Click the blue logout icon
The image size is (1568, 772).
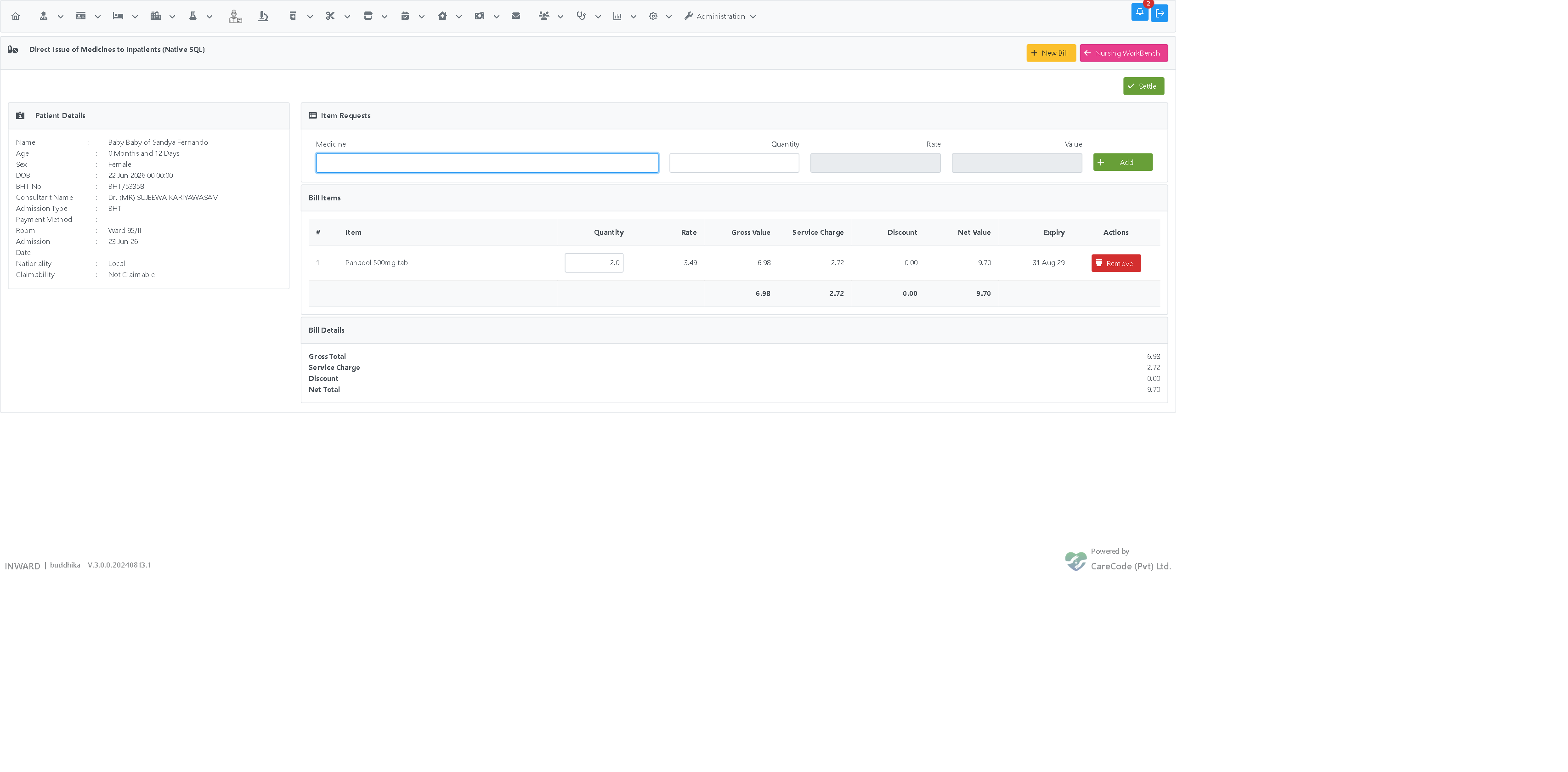pos(1159,13)
